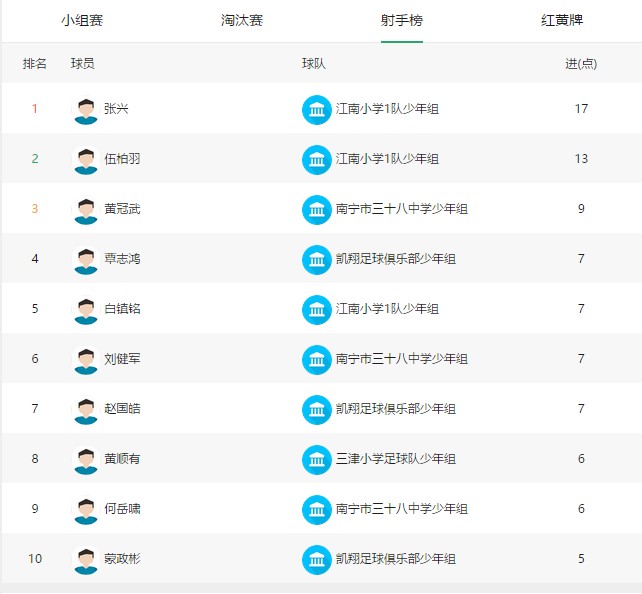This screenshot has height=594, width=642.
Task: Show the 红黄牌 tab
Action: coord(562,20)
